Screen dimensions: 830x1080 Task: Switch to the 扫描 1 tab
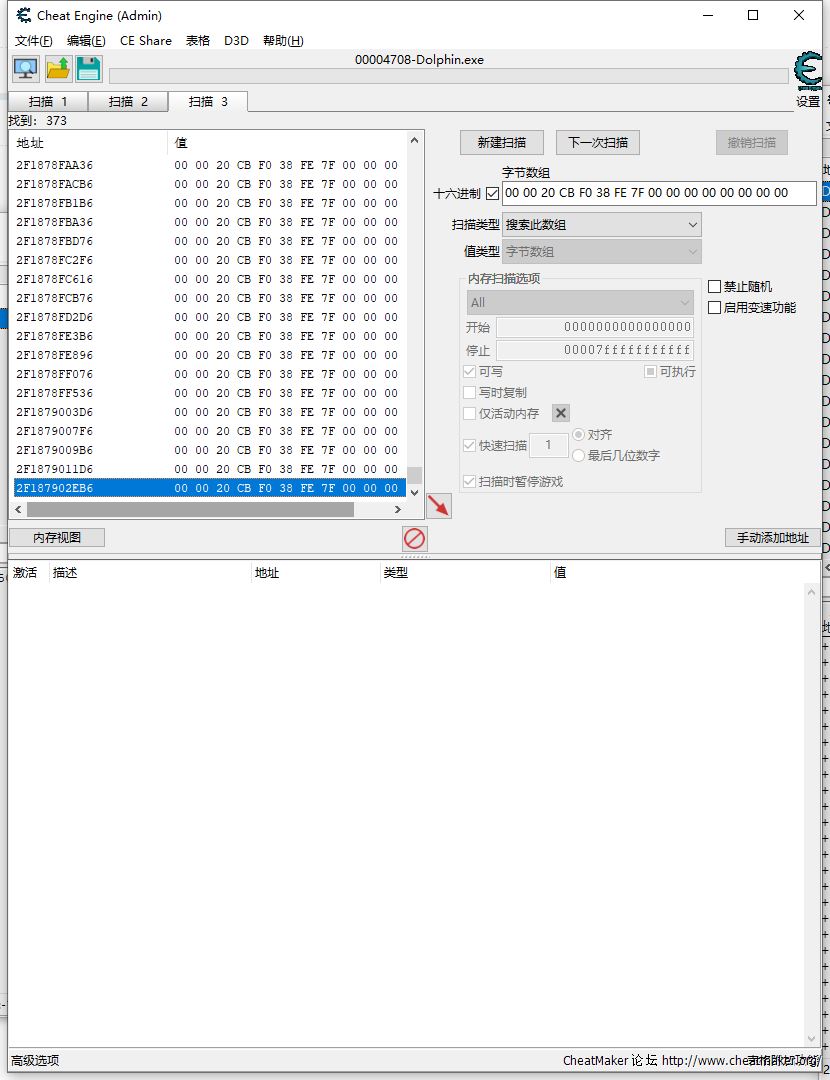(48, 101)
